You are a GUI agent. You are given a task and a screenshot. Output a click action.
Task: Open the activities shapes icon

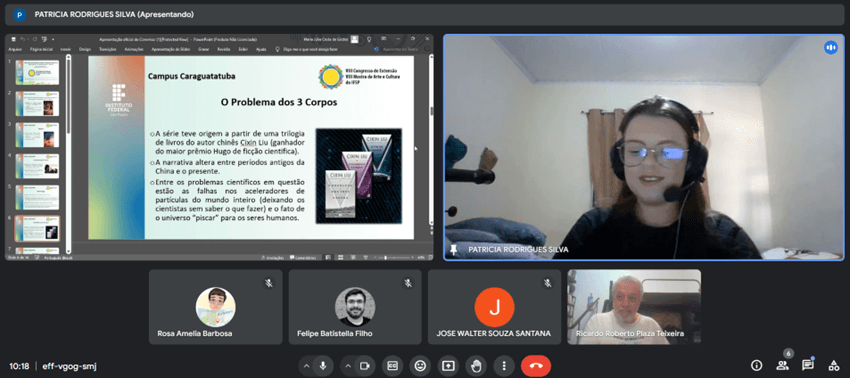tap(834, 365)
